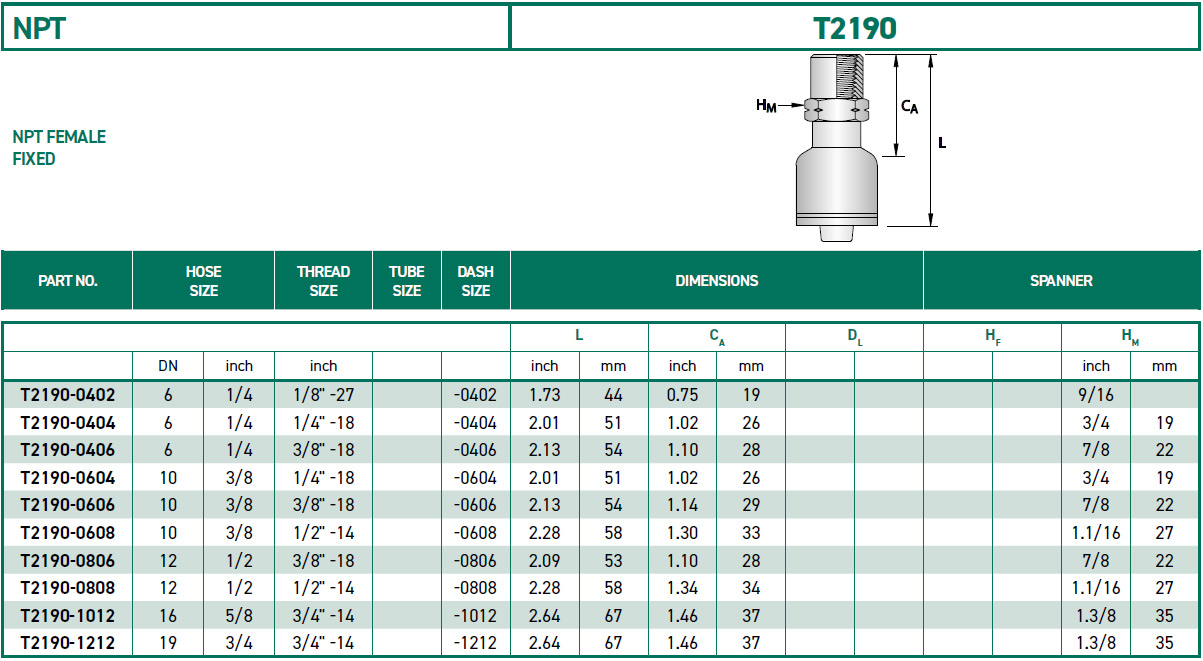Click CA value 1.34 inch
Image resolution: width=1203 pixels, height=661 pixels.
tap(683, 588)
